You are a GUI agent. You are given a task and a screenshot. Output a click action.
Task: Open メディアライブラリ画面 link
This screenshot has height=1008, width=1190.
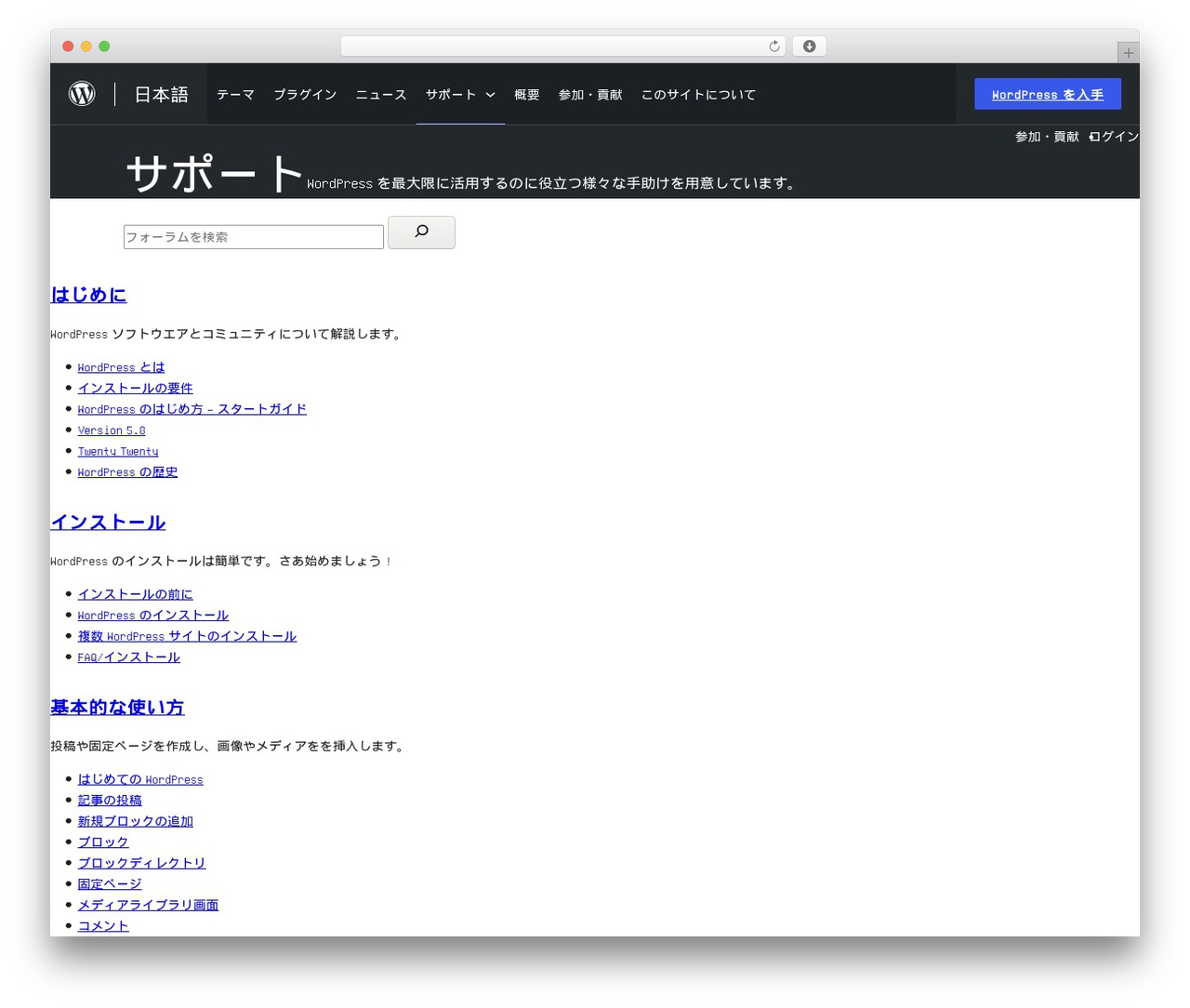pyautogui.click(x=149, y=905)
